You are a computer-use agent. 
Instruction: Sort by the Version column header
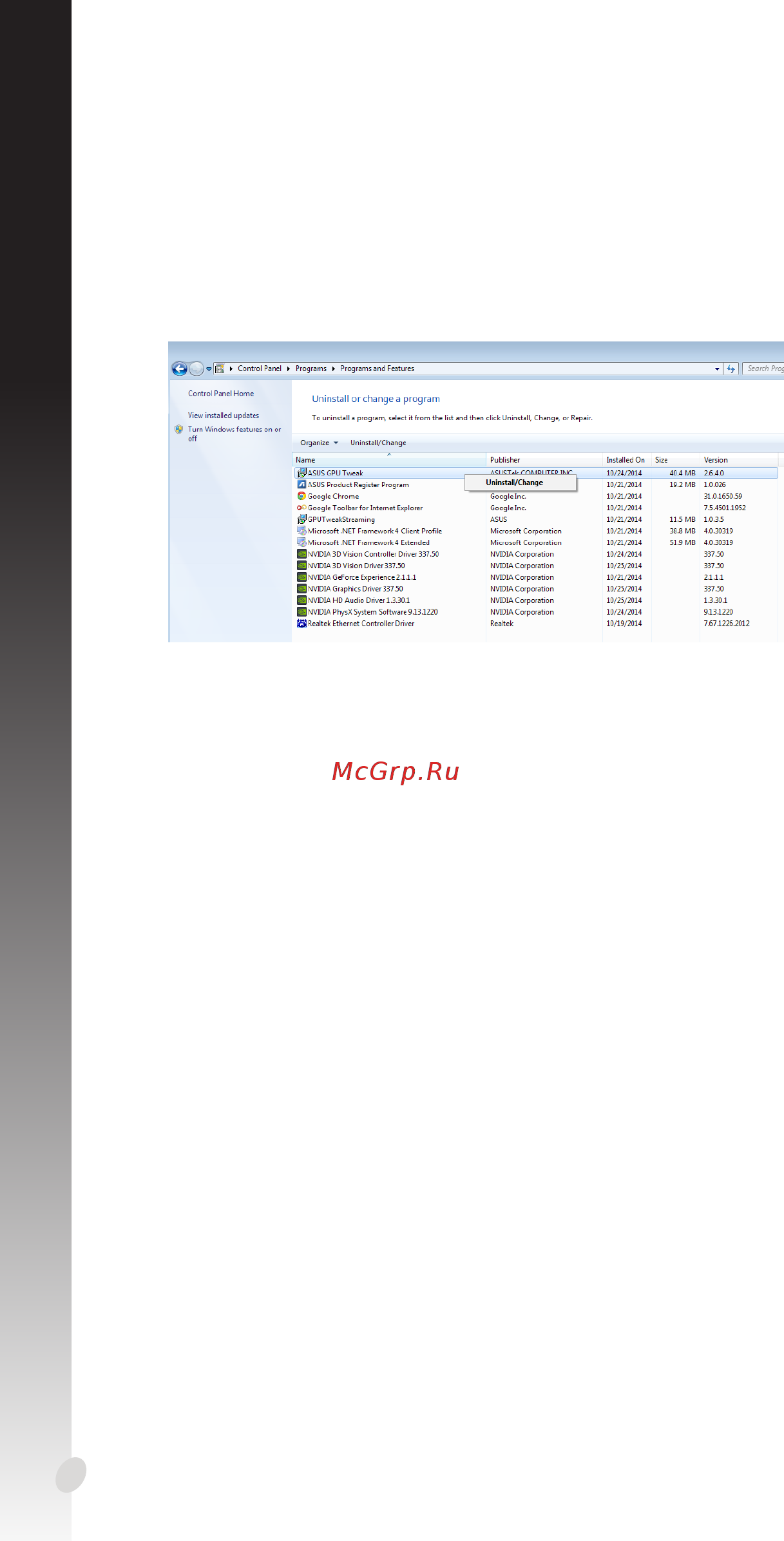tap(739, 460)
